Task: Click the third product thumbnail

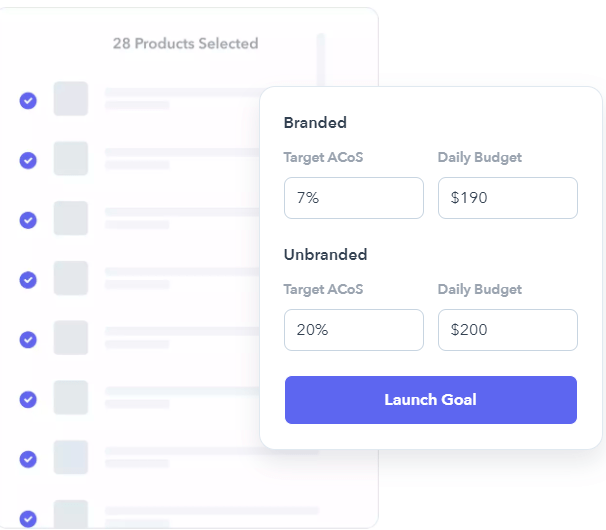Action: pos(71,218)
